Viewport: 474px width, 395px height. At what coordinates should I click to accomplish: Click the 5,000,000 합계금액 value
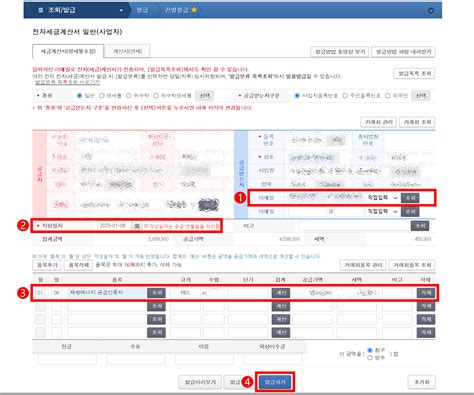(x=158, y=239)
